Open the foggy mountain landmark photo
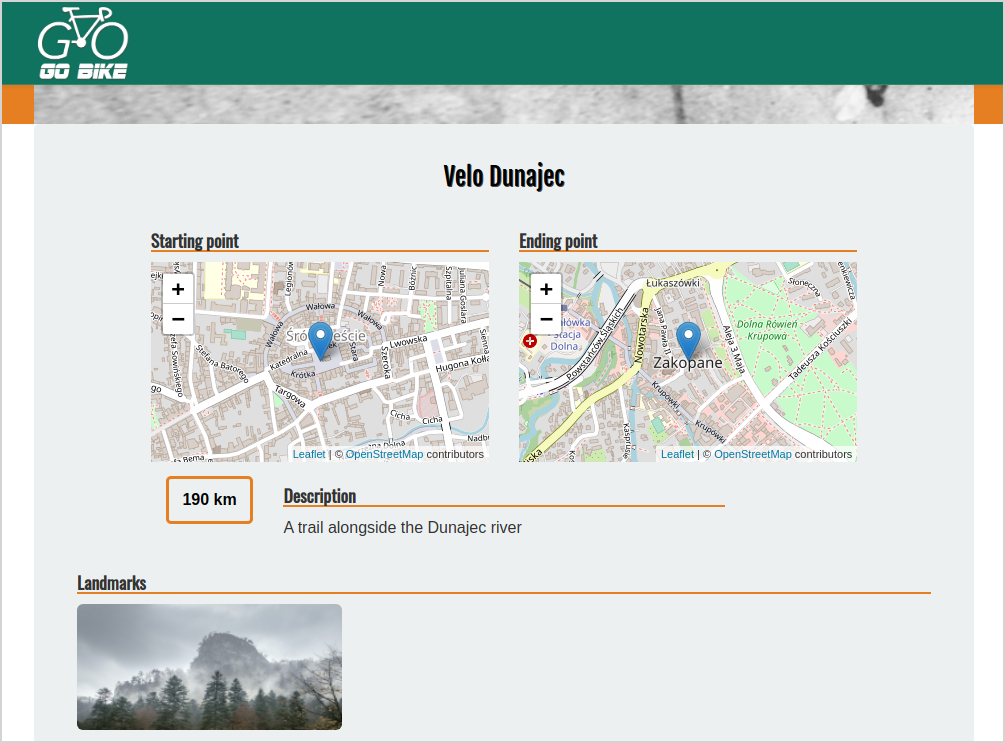1005x743 pixels. coord(209,666)
